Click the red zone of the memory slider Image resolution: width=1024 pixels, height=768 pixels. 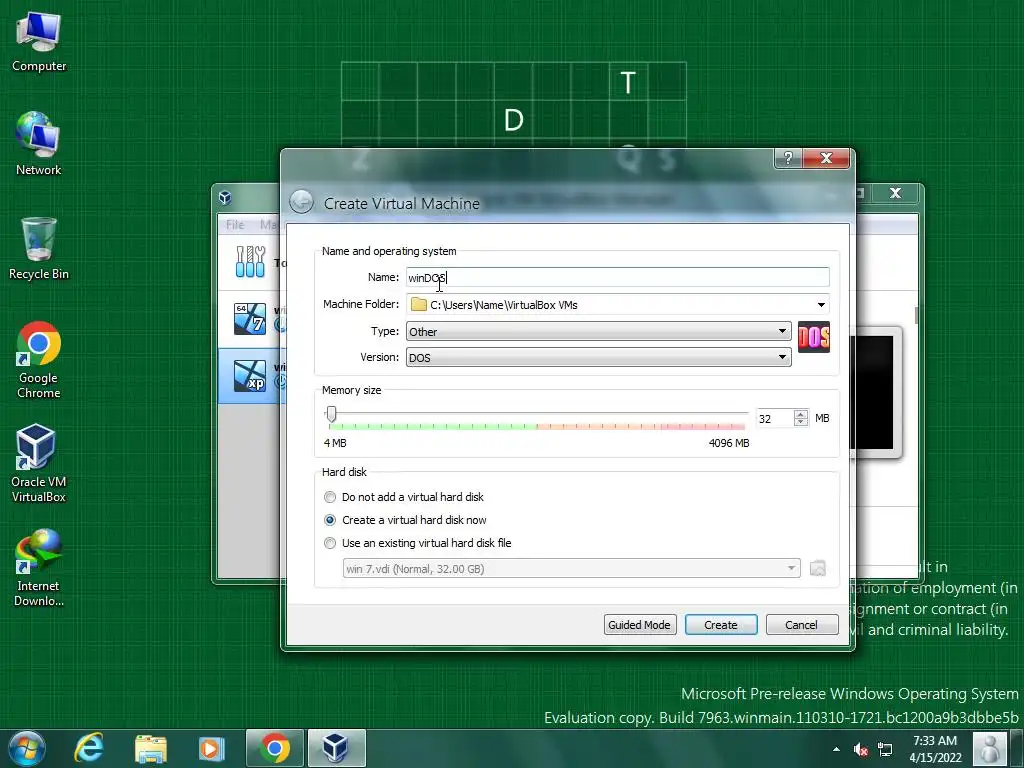pos(702,426)
